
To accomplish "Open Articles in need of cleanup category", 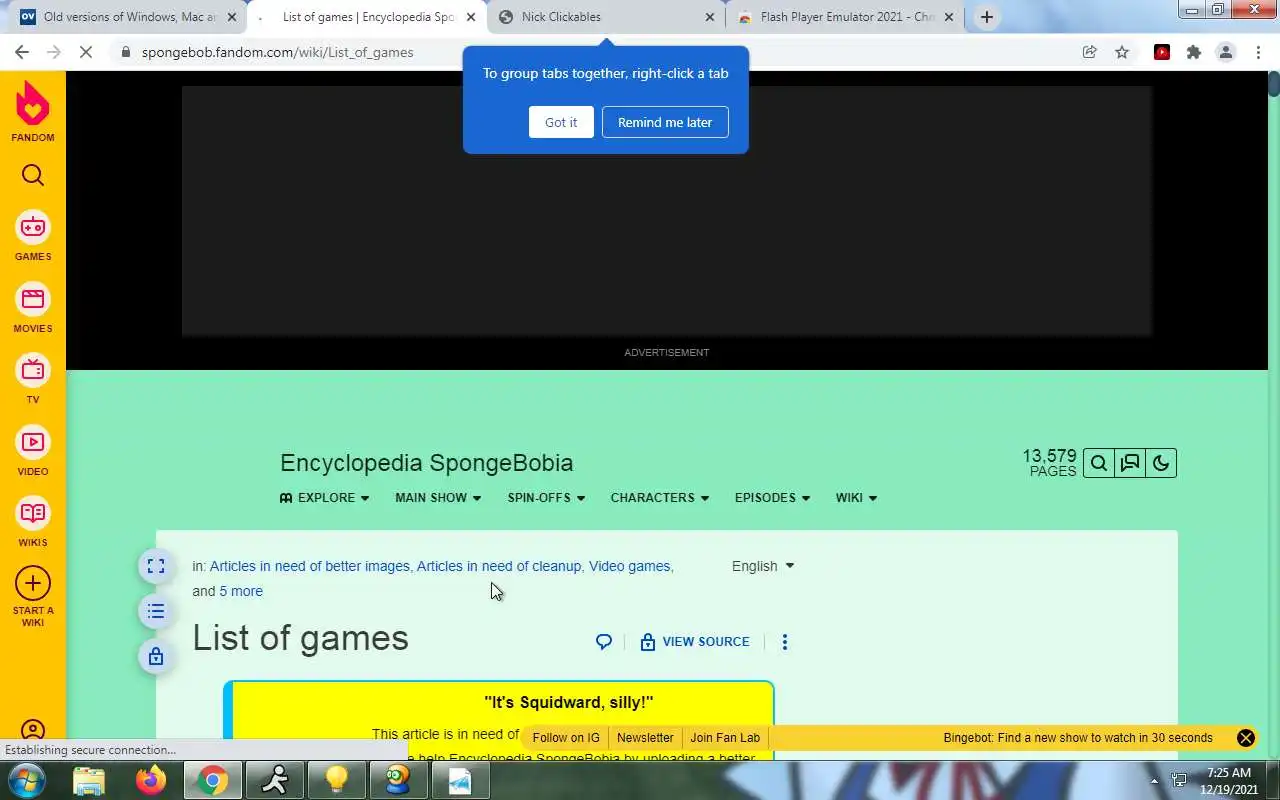I will point(499,566).
